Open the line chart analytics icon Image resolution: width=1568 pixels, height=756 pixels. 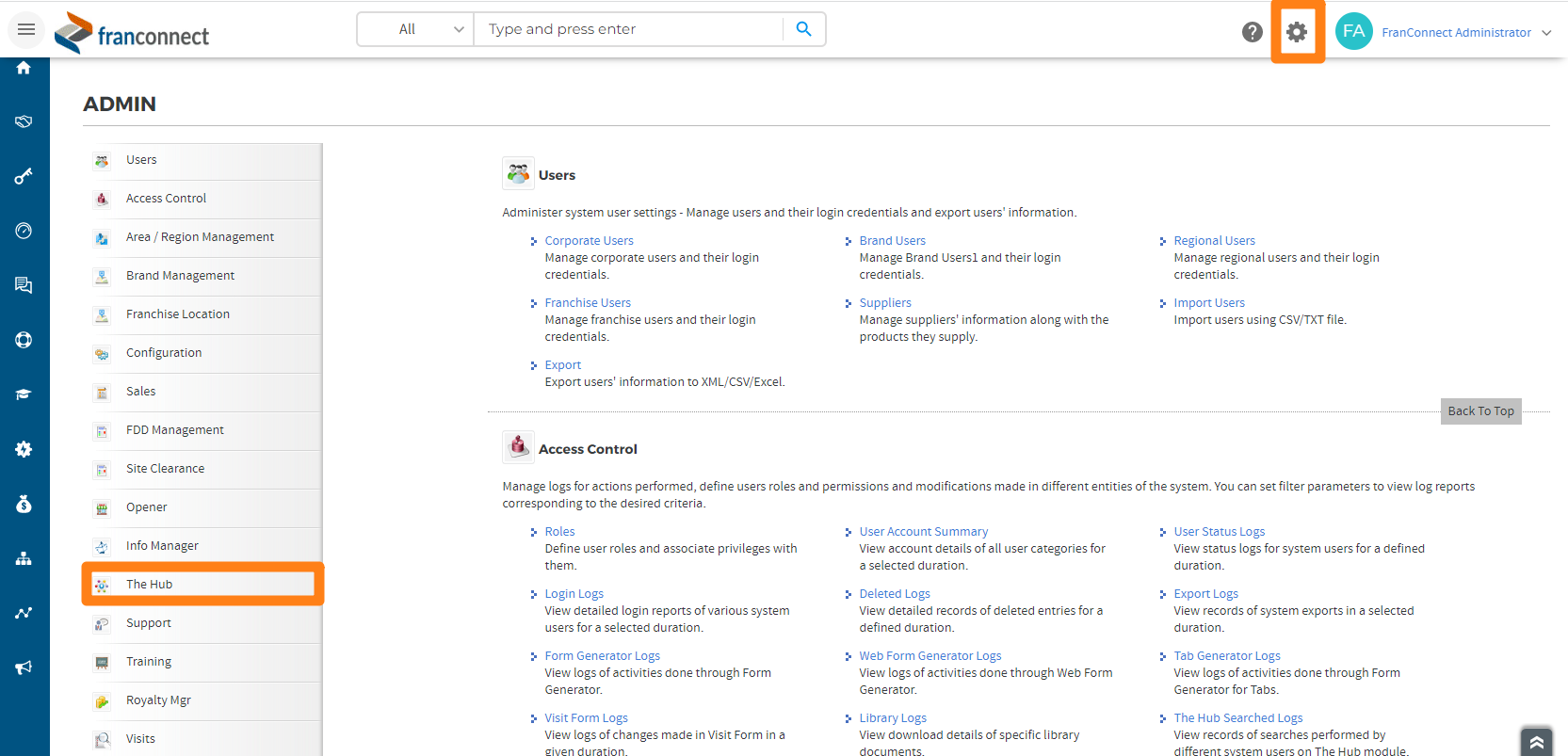point(24,613)
